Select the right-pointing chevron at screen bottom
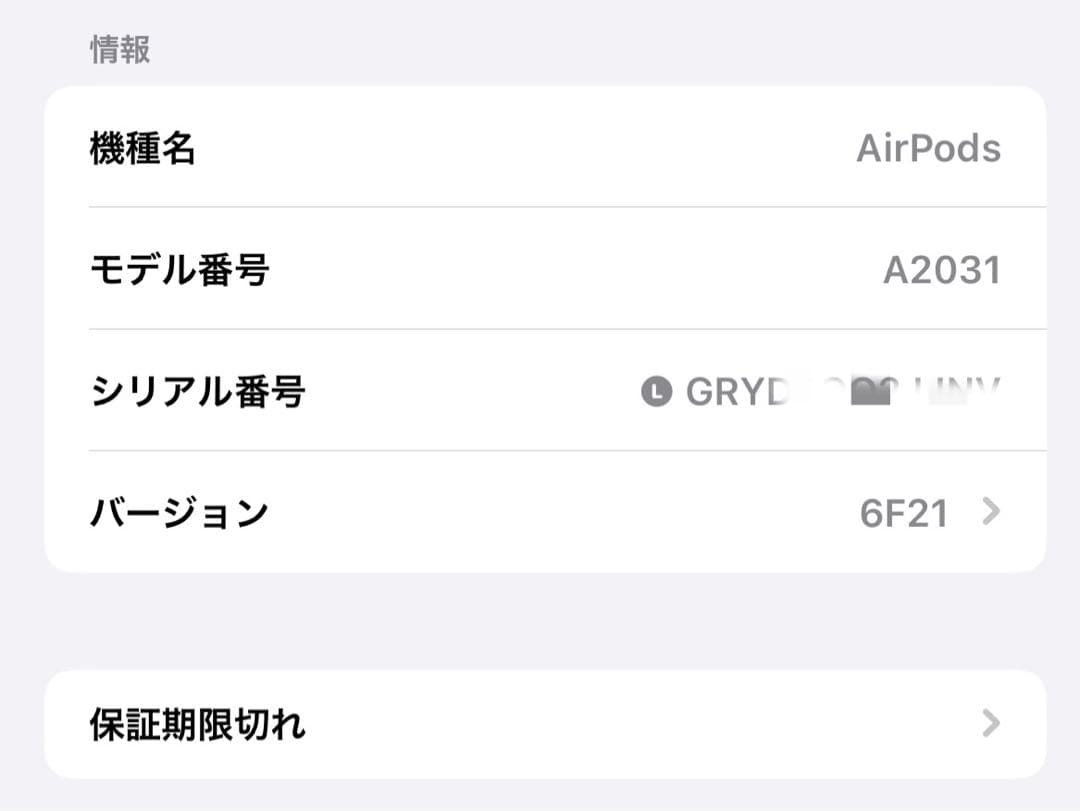The image size is (1080, 811). click(x=987, y=723)
